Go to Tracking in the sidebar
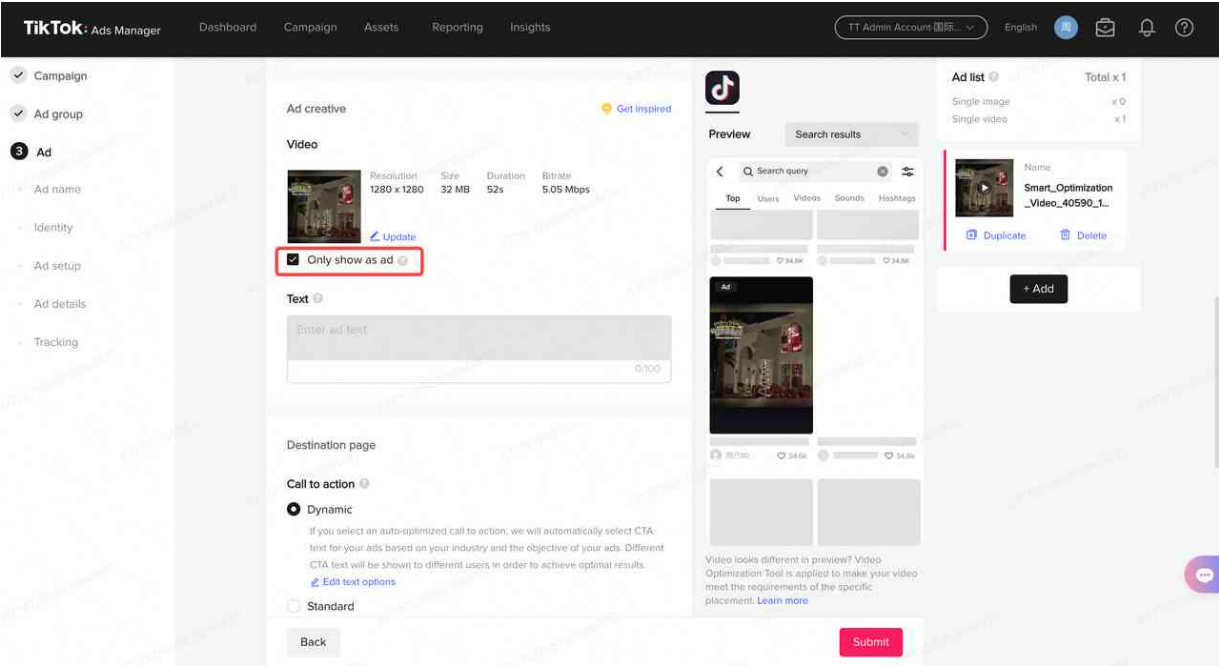Viewport: 1219px width, 666px height. (x=56, y=342)
